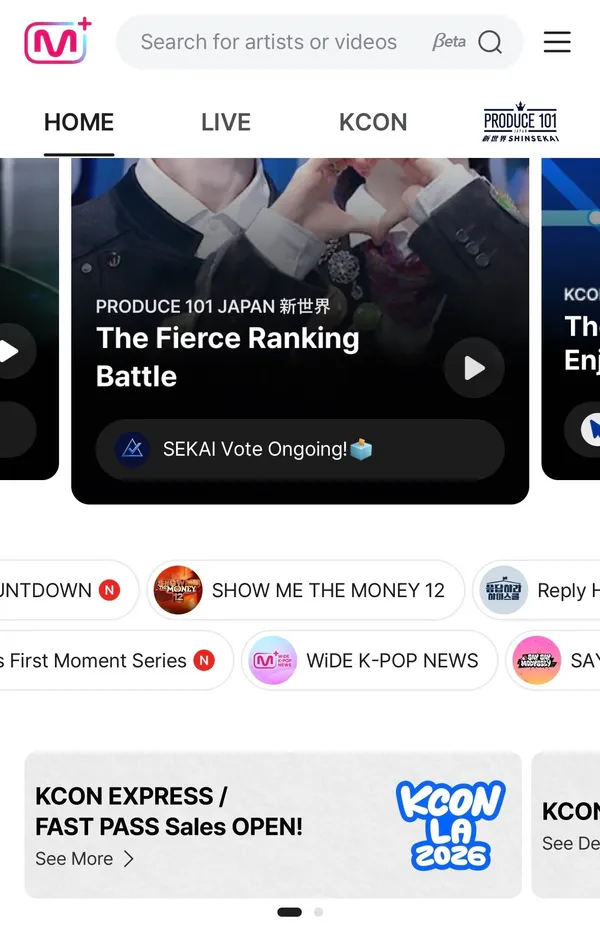The height and width of the screenshot is (949, 600).
Task: Select the active first banner pagination indicator
Action: (289, 912)
